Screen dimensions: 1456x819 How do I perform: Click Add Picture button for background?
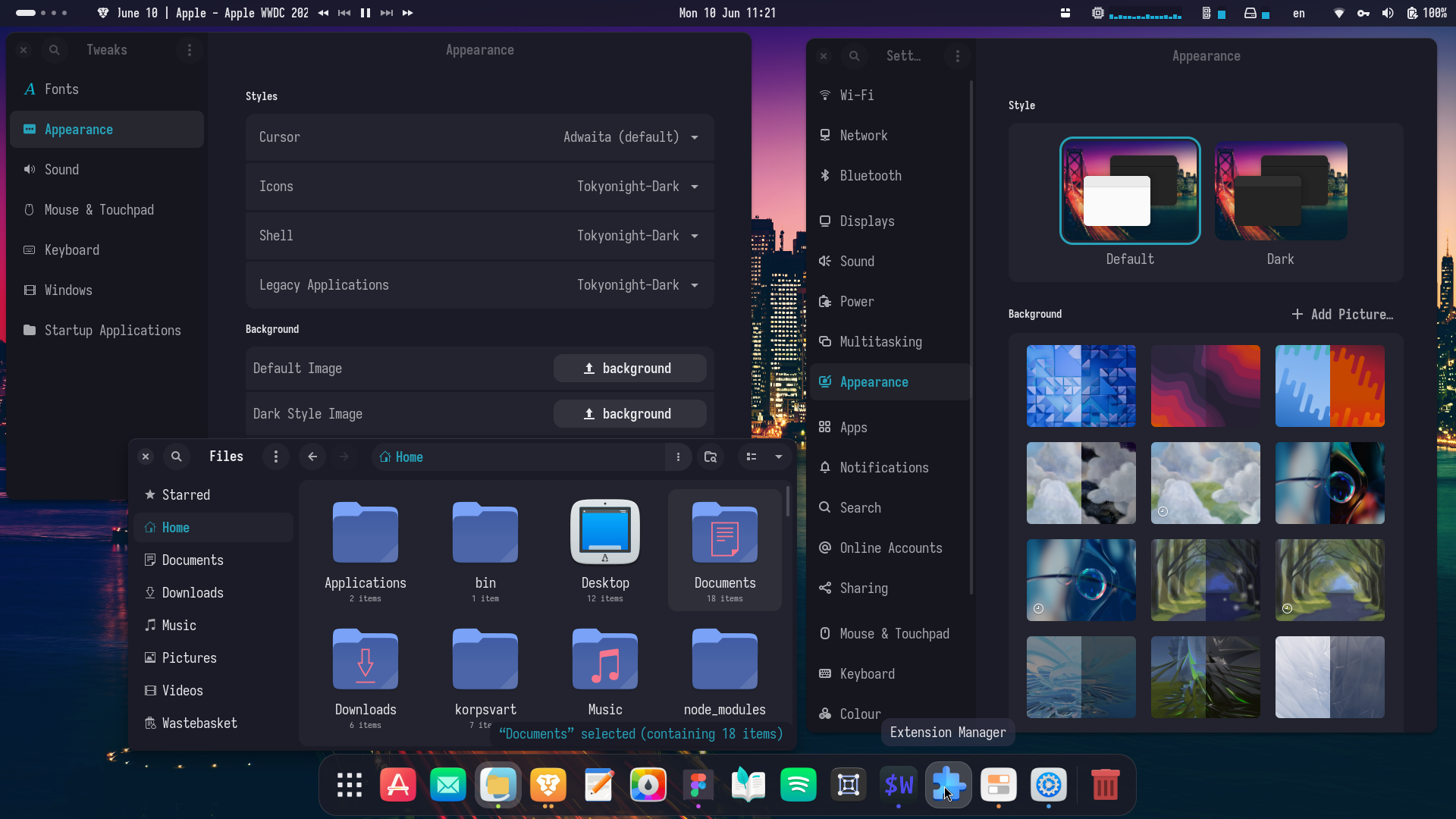(x=1343, y=314)
